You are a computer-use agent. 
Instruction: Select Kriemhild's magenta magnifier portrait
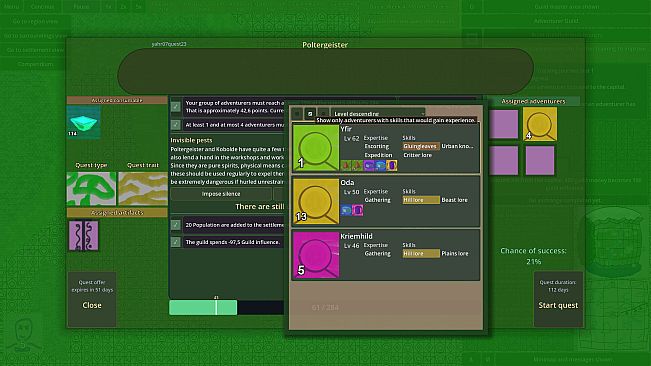316,255
